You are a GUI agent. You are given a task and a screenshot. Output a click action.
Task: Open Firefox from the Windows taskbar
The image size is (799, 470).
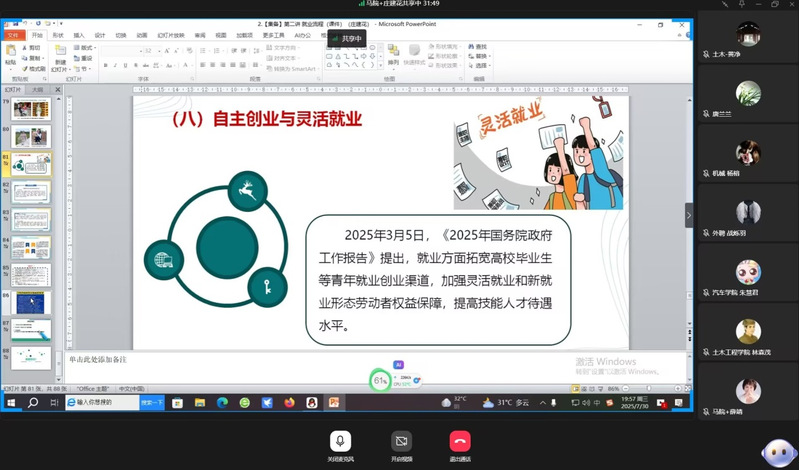[290, 402]
